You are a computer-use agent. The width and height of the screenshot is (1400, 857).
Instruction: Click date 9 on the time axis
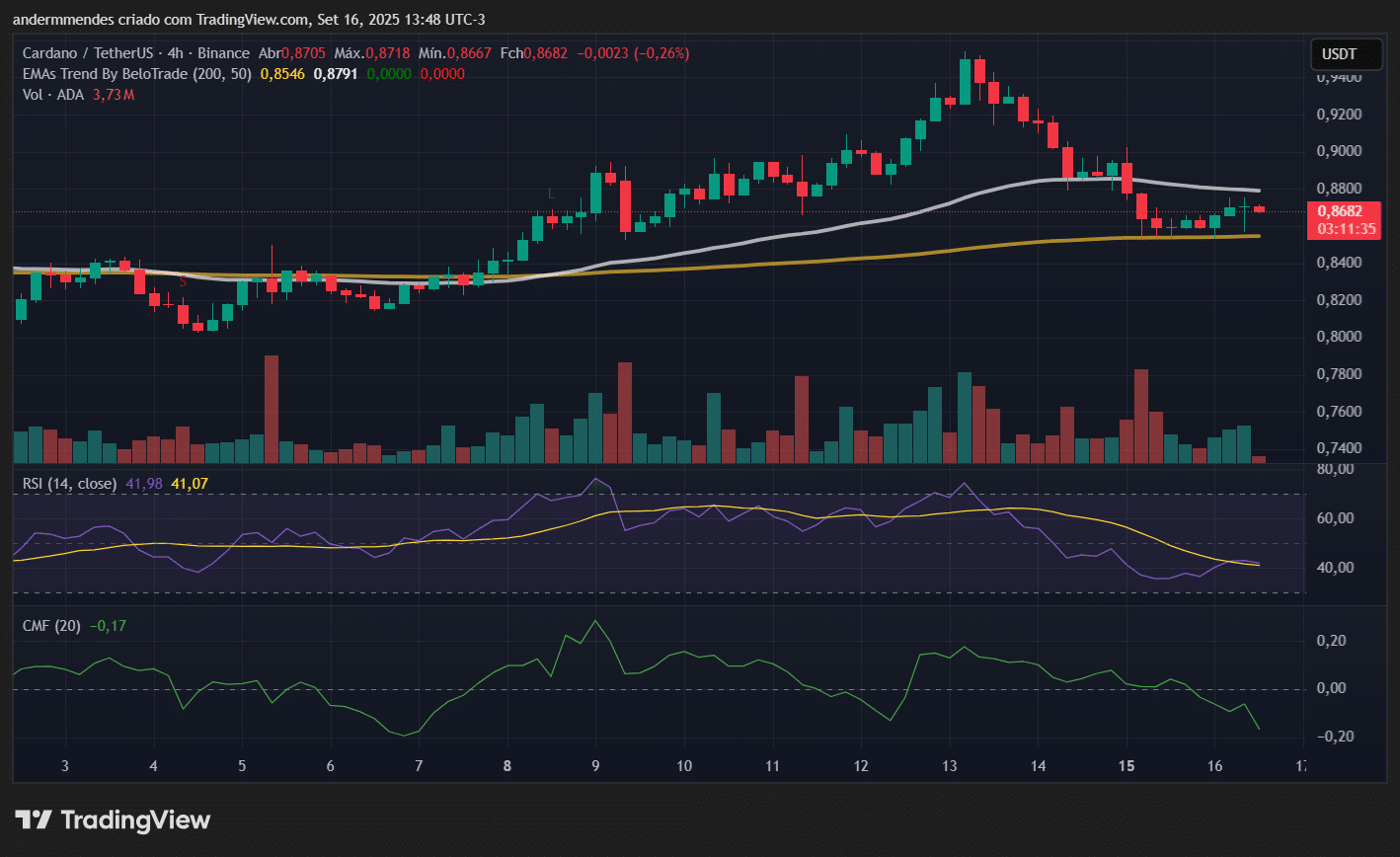(x=595, y=766)
